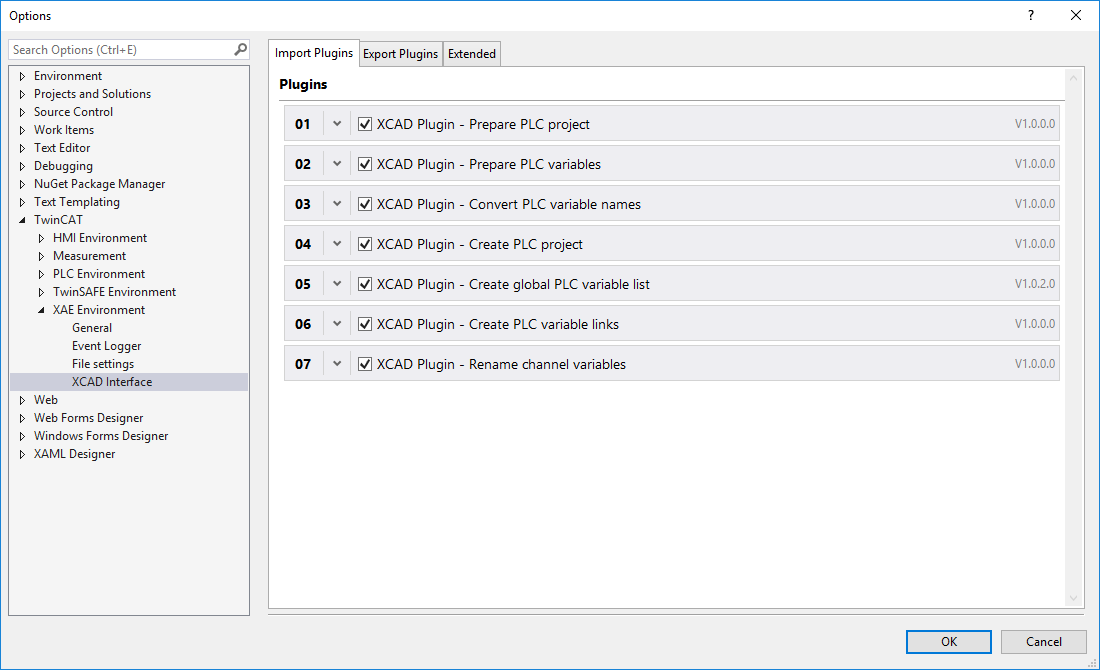Uncheck Prepare PLC project plugin
The image size is (1100, 670).
365,124
